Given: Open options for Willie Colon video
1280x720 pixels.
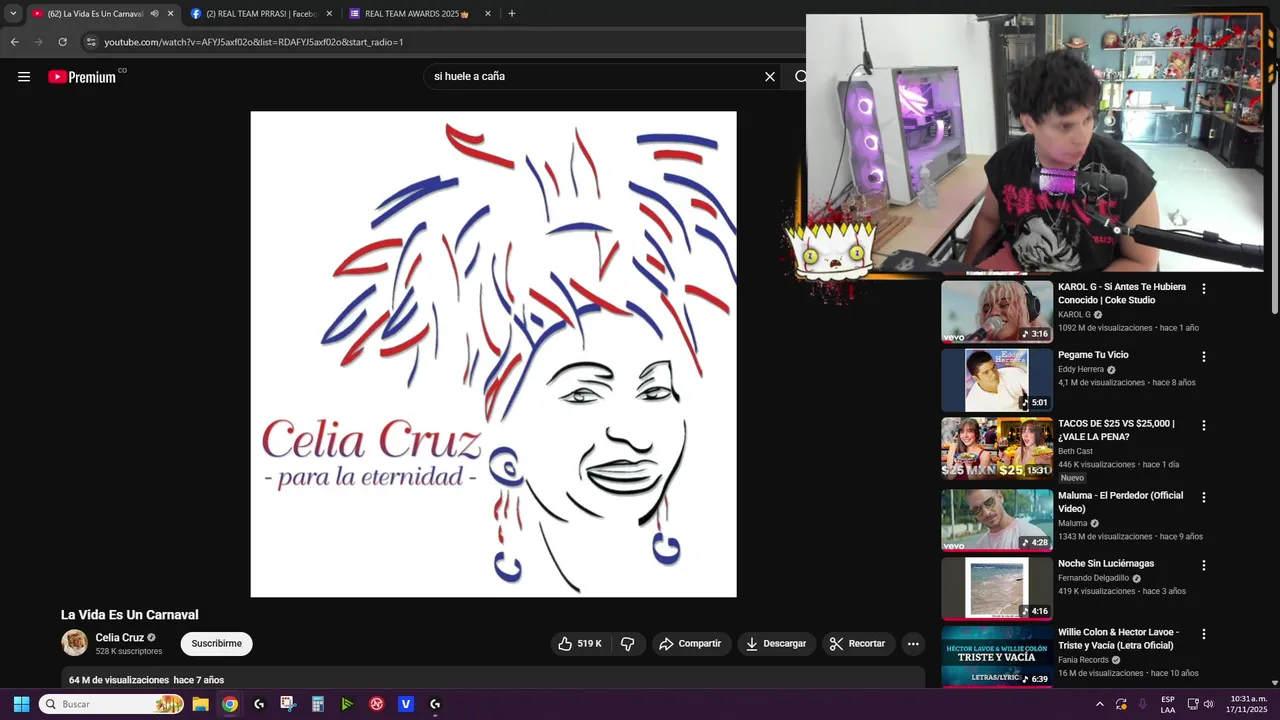Looking at the screenshot, I should (1204, 634).
